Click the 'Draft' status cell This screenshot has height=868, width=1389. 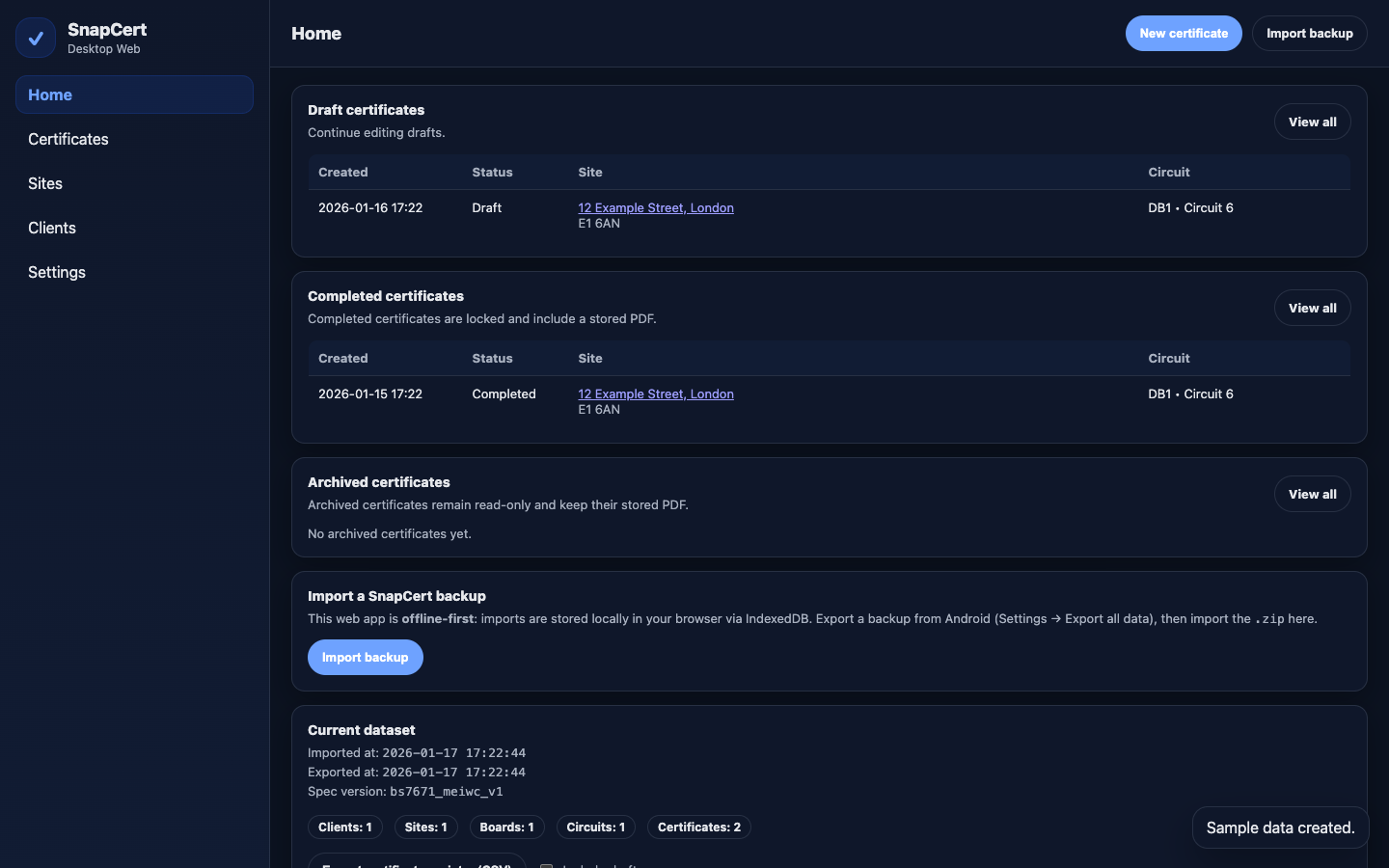[486, 207]
